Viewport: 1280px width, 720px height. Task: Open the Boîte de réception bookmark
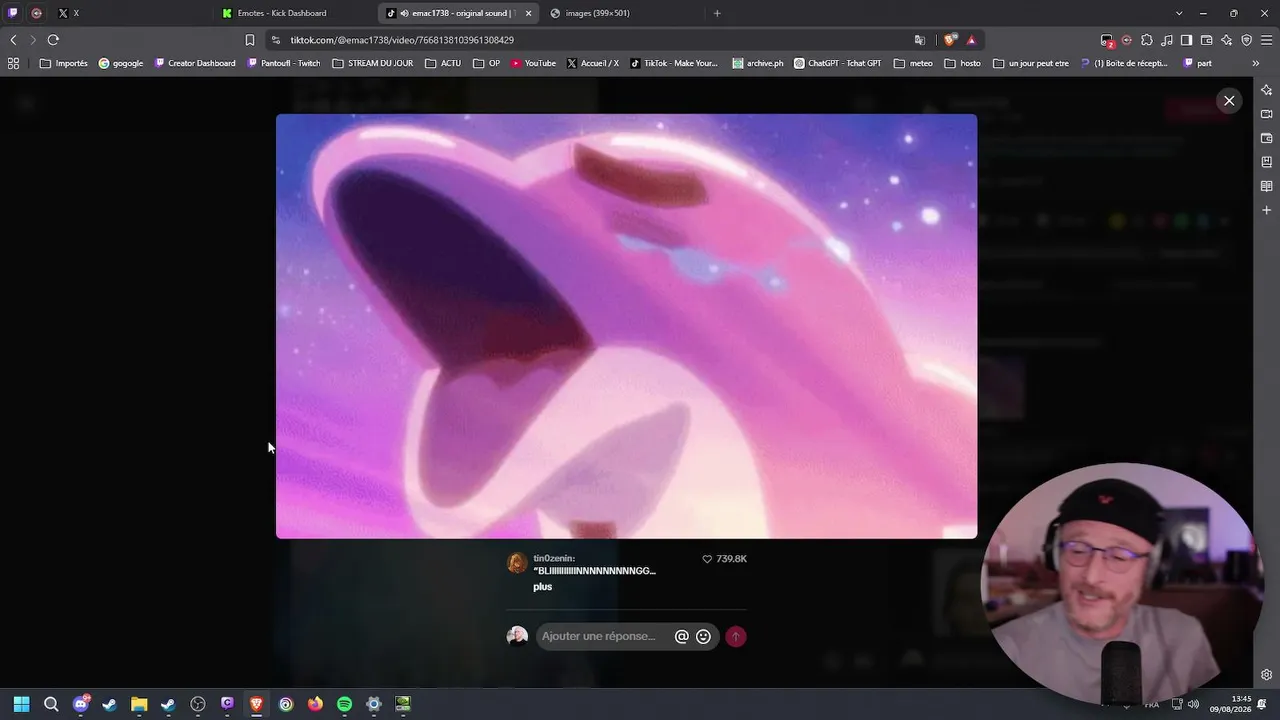(1125, 63)
